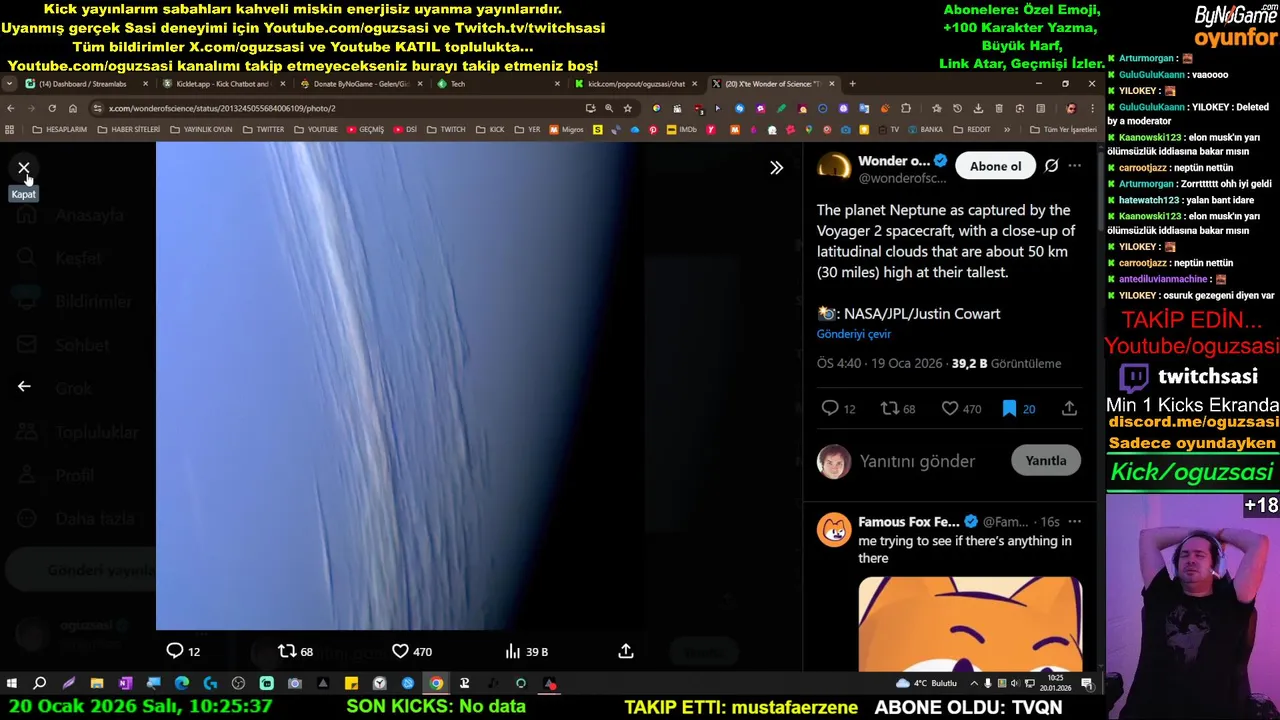The width and height of the screenshot is (1280, 720).
Task: Switch to Donate ByNoGame tab
Action: (361, 84)
